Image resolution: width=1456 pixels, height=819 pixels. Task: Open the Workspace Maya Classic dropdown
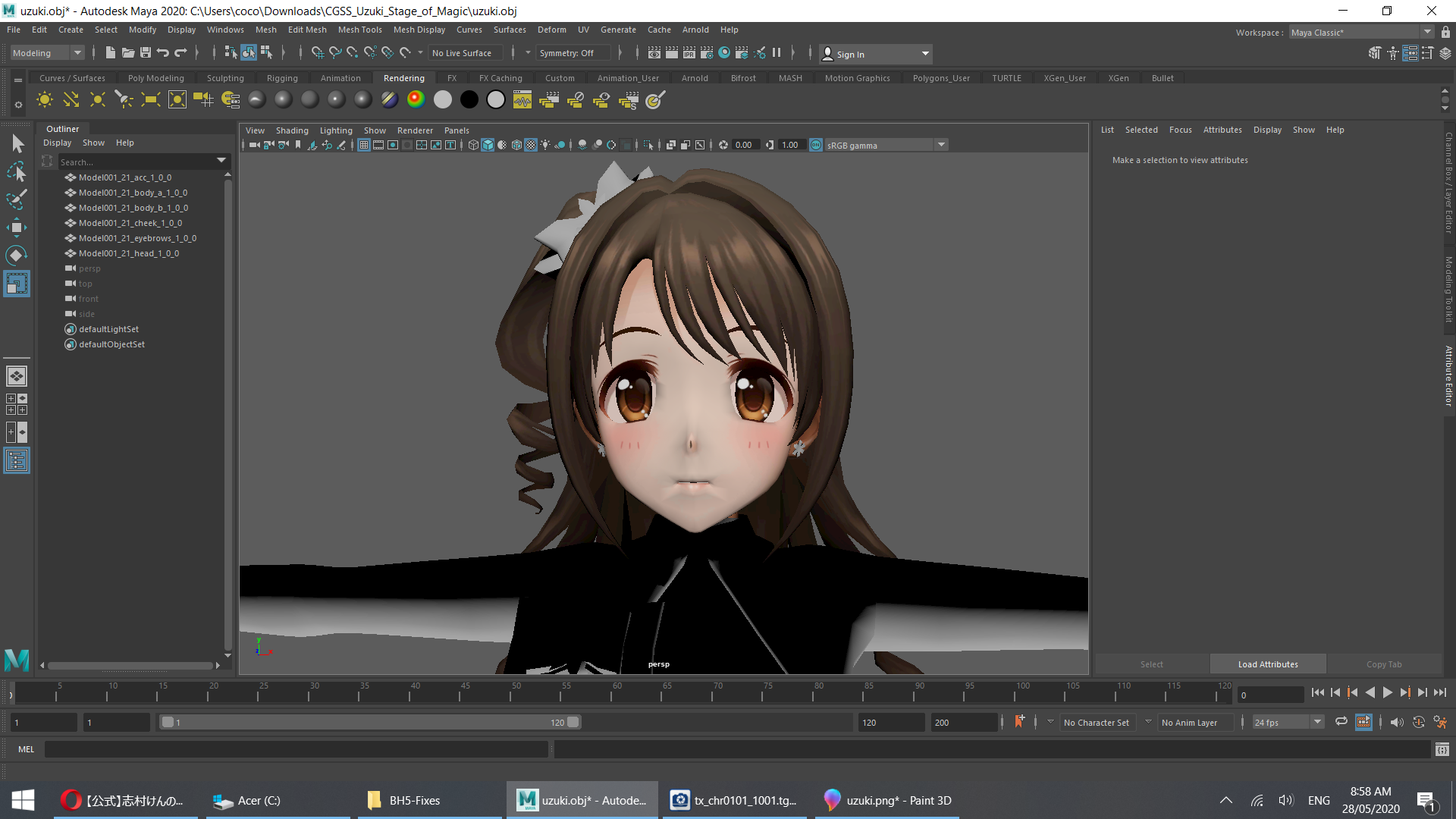(1362, 32)
